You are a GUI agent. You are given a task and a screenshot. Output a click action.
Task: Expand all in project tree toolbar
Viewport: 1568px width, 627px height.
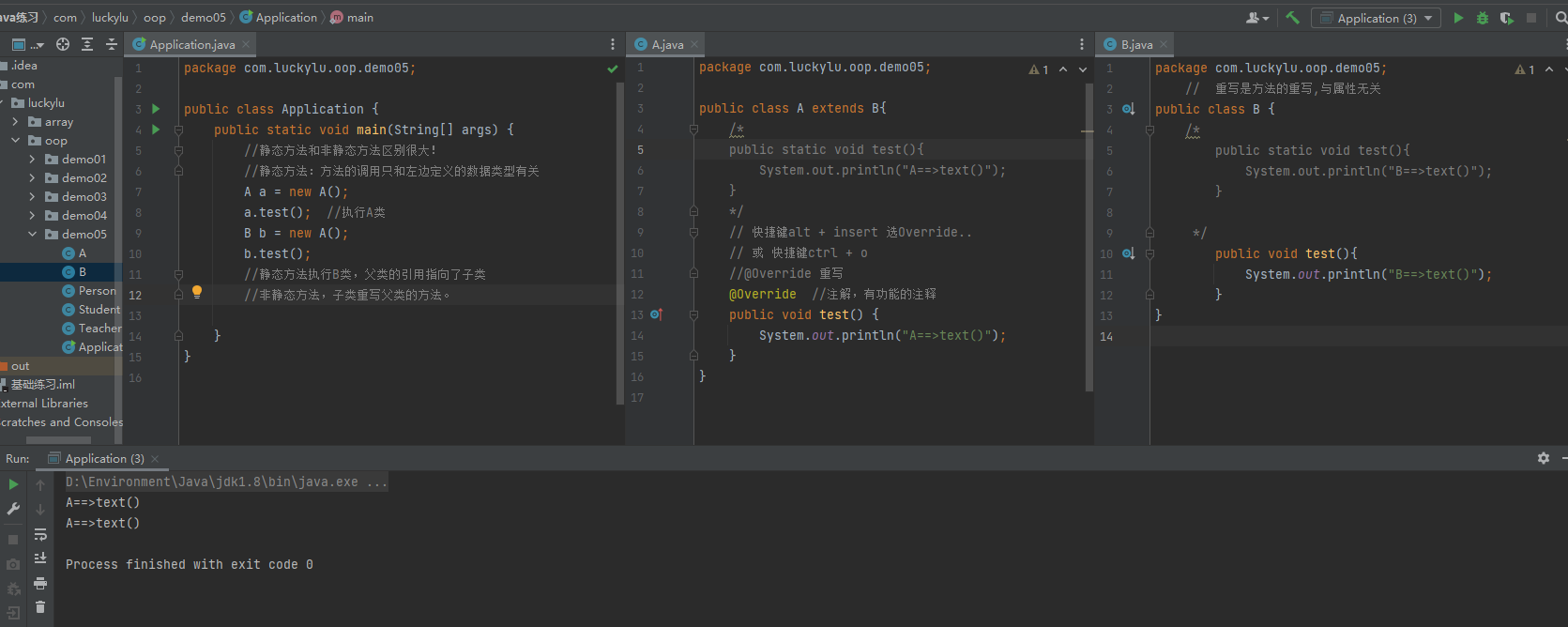[87, 44]
